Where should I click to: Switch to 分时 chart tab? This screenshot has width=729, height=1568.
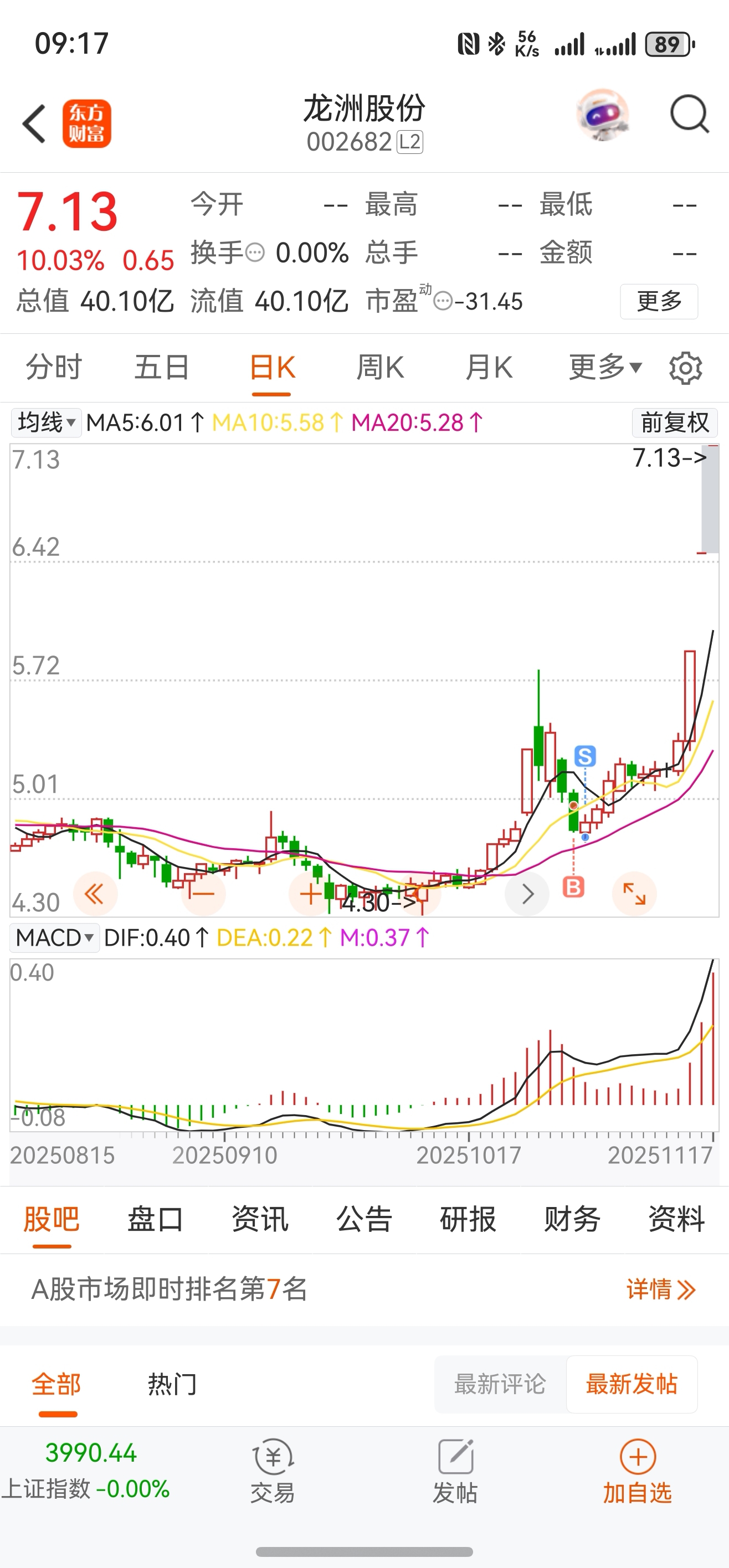(54, 367)
